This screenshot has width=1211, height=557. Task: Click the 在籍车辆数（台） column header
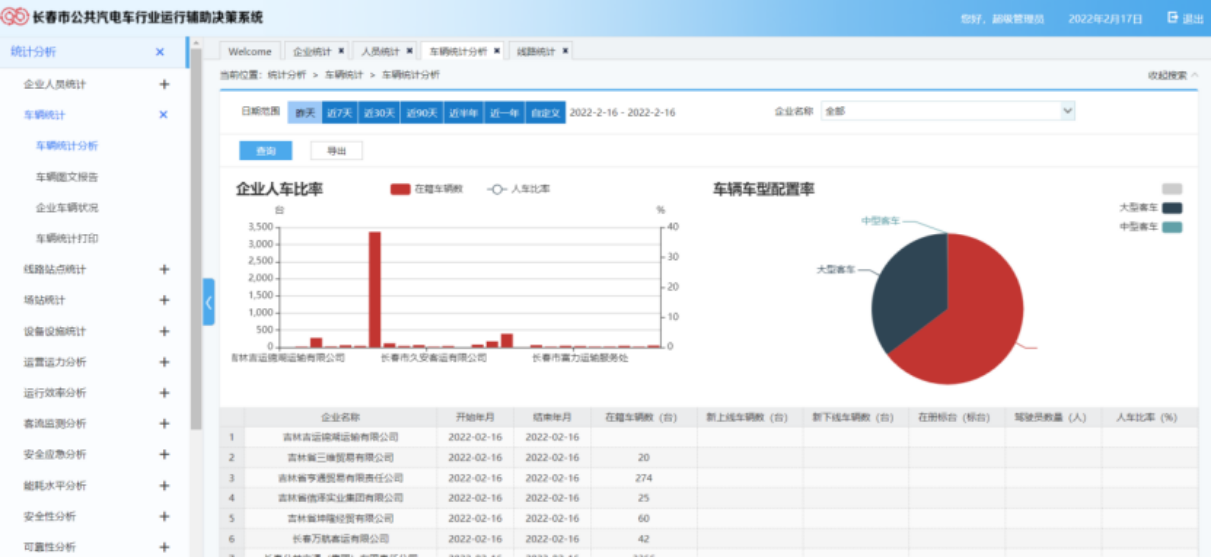(x=642, y=417)
